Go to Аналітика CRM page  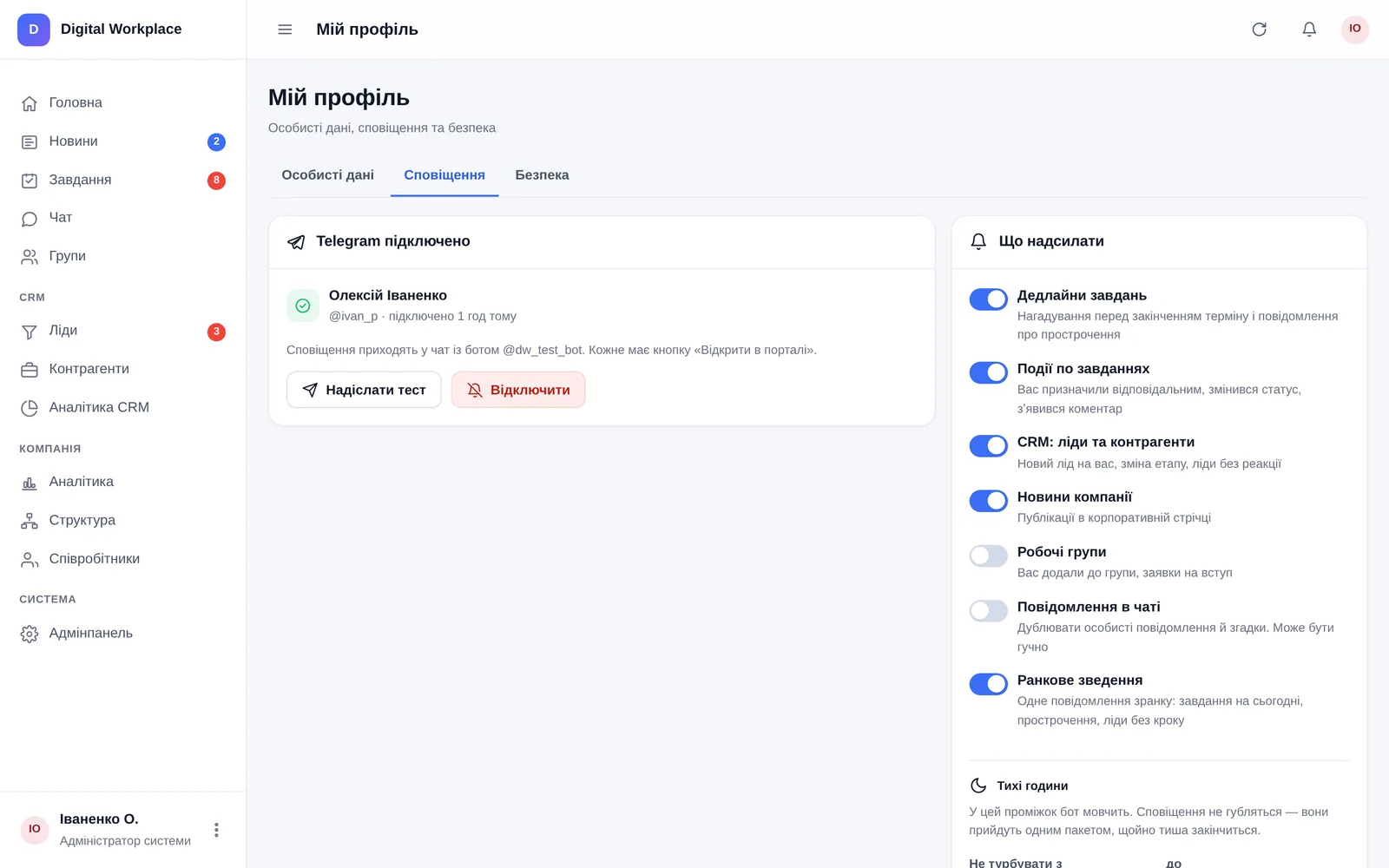tap(122, 407)
